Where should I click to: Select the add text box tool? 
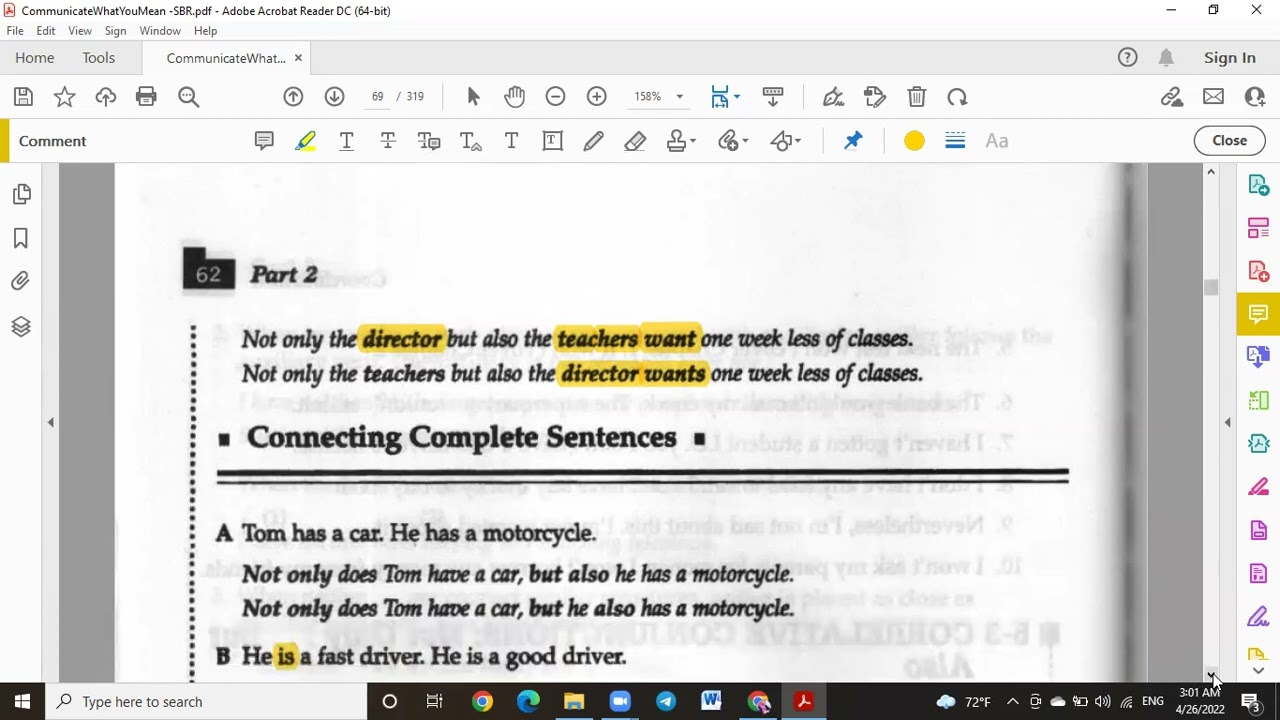[552, 141]
